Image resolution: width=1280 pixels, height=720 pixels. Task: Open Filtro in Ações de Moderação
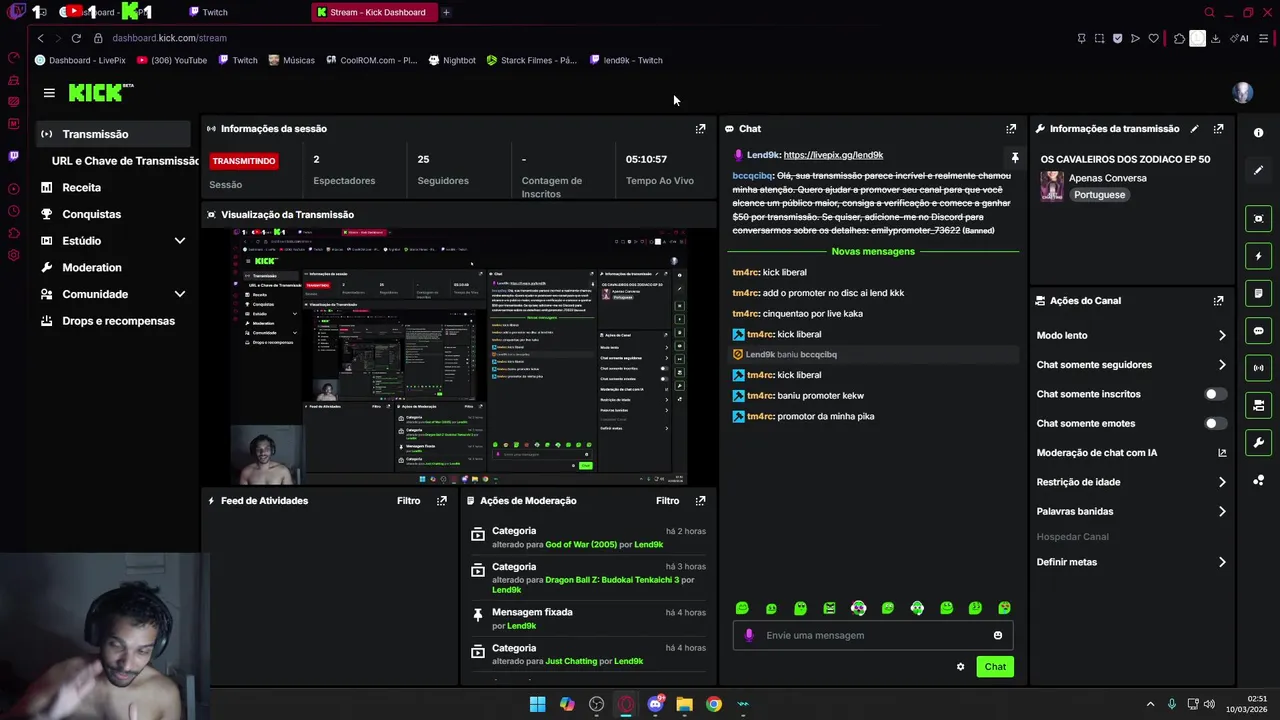[x=667, y=501]
